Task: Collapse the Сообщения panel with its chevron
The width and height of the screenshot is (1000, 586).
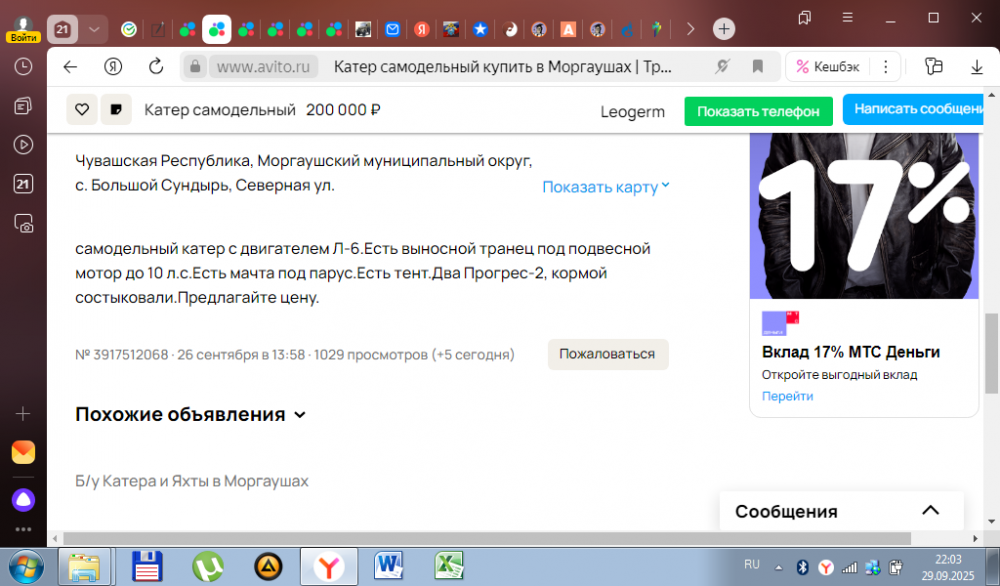Action: (x=928, y=511)
